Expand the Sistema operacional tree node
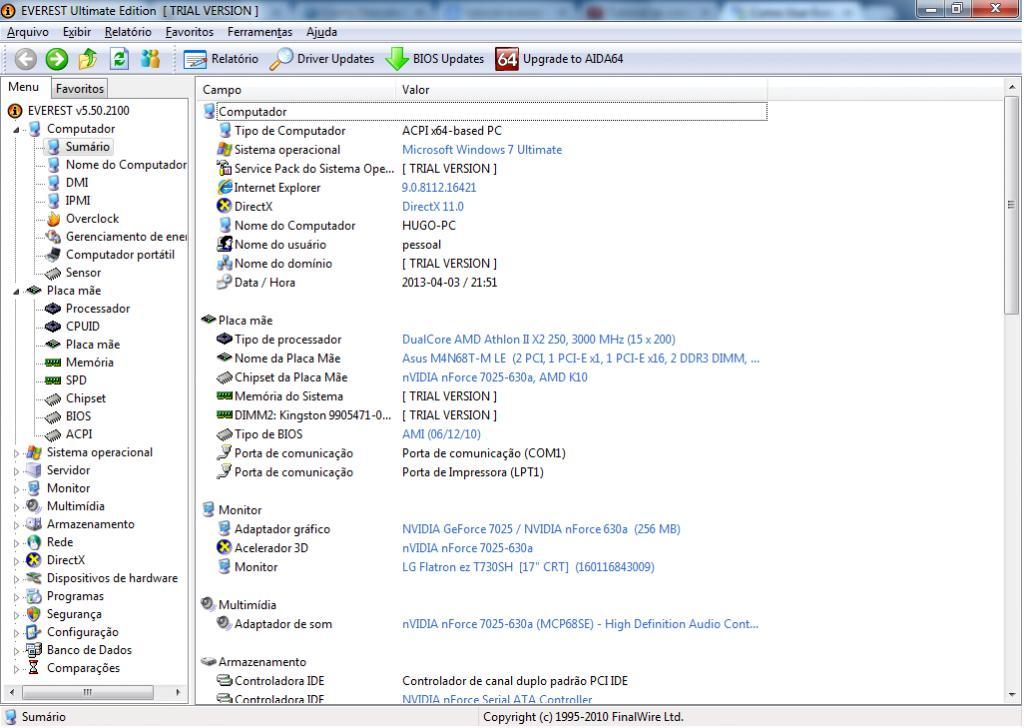 pos(16,452)
